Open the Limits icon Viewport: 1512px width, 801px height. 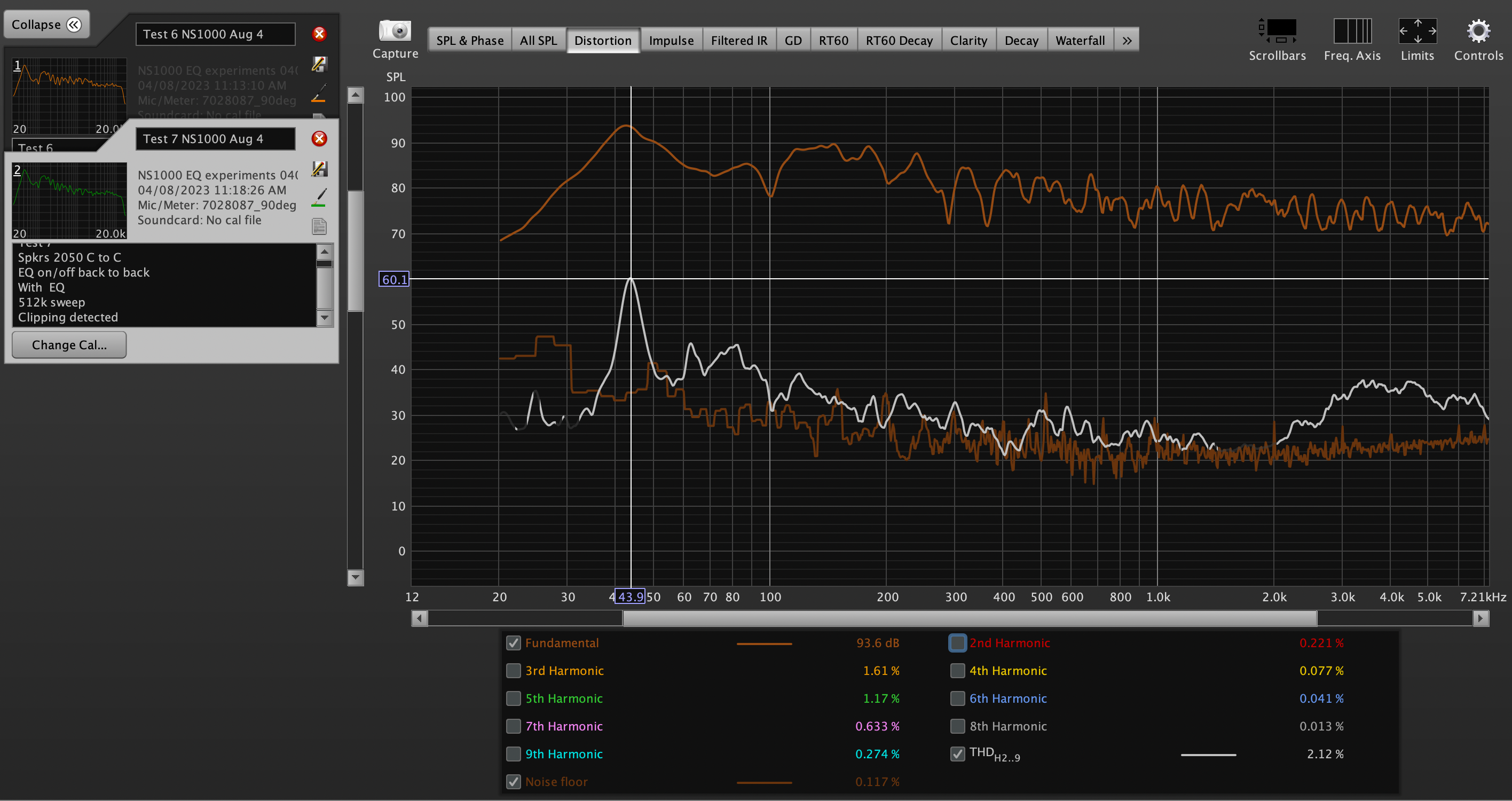[1417, 30]
